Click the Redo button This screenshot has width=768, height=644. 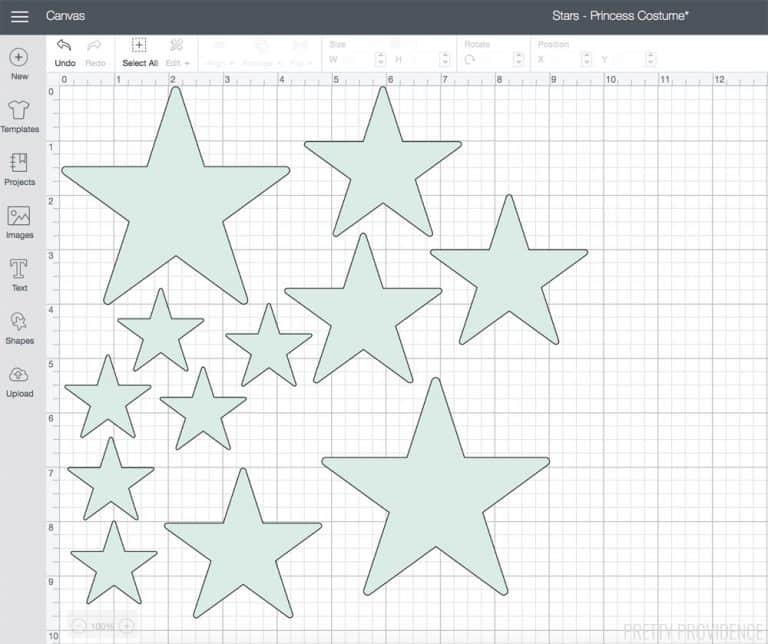point(95,51)
